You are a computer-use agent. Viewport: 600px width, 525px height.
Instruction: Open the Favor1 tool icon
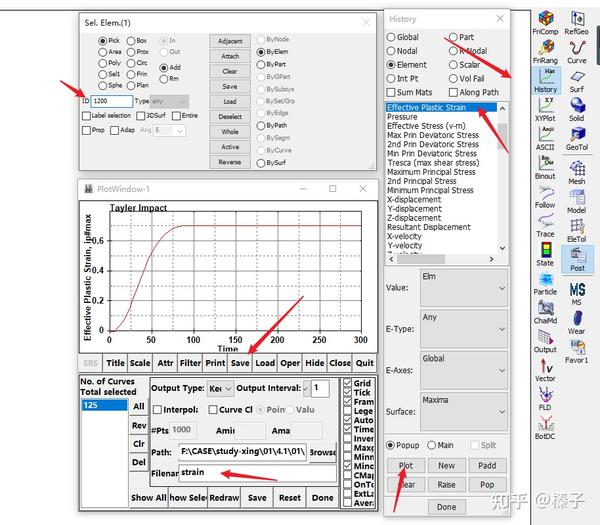(x=577, y=352)
